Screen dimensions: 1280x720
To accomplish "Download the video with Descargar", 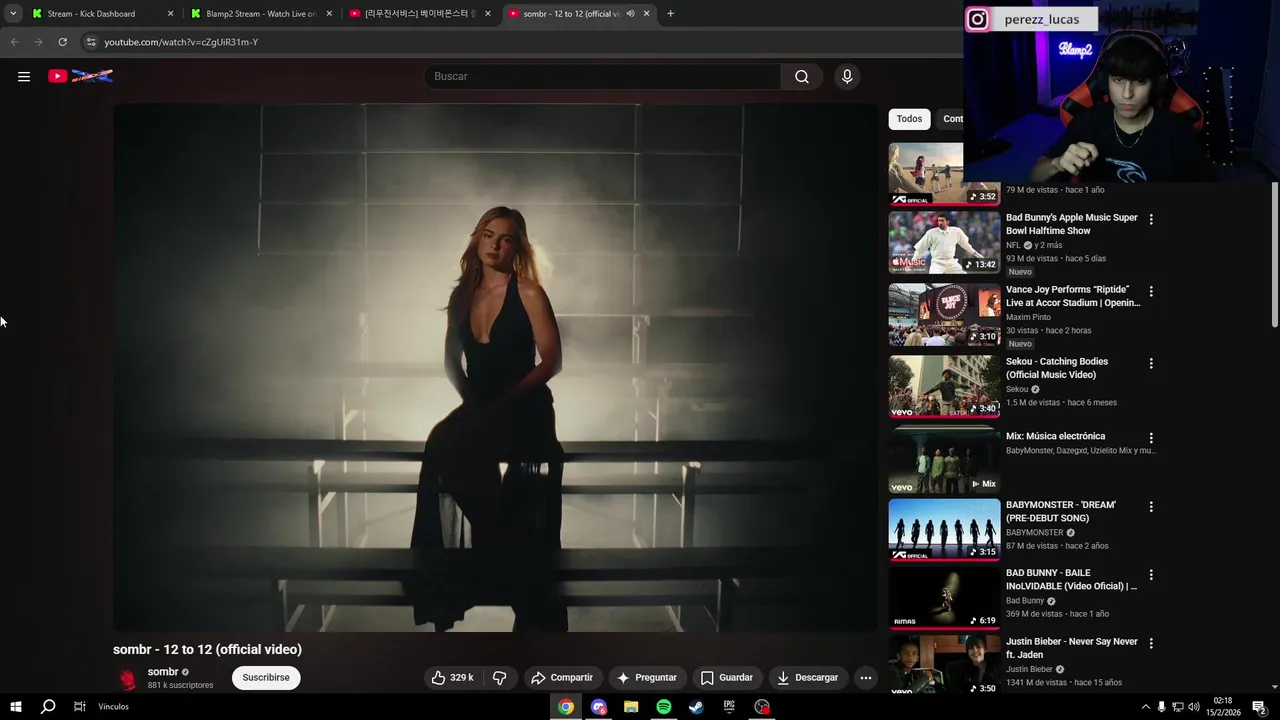I will [x=808, y=677].
